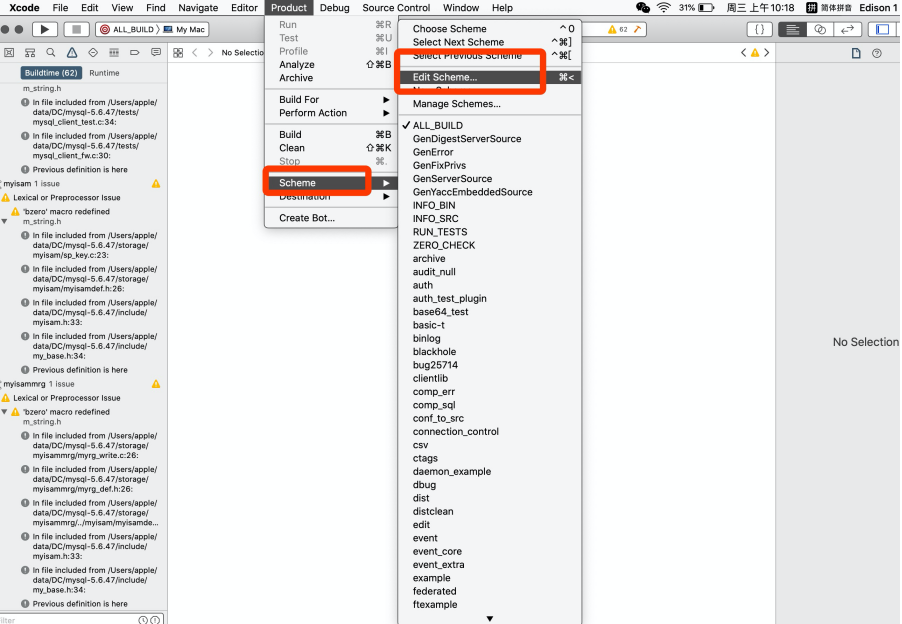The height and width of the screenshot is (624, 902).
Task: Select the blackhole scheme
Action: pyautogui.click(x=490, y=351)
